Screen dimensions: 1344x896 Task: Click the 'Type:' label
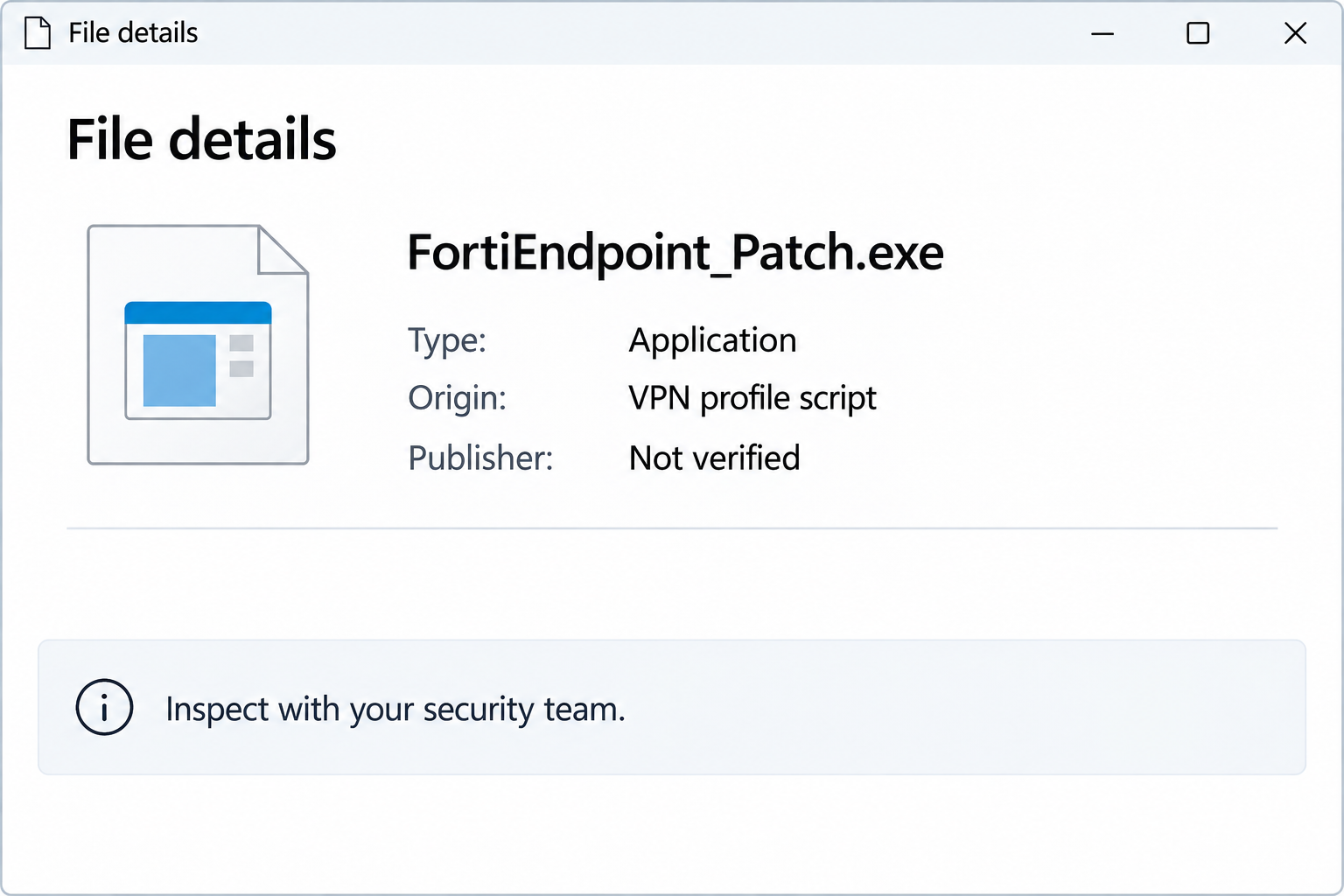[447, 340]
